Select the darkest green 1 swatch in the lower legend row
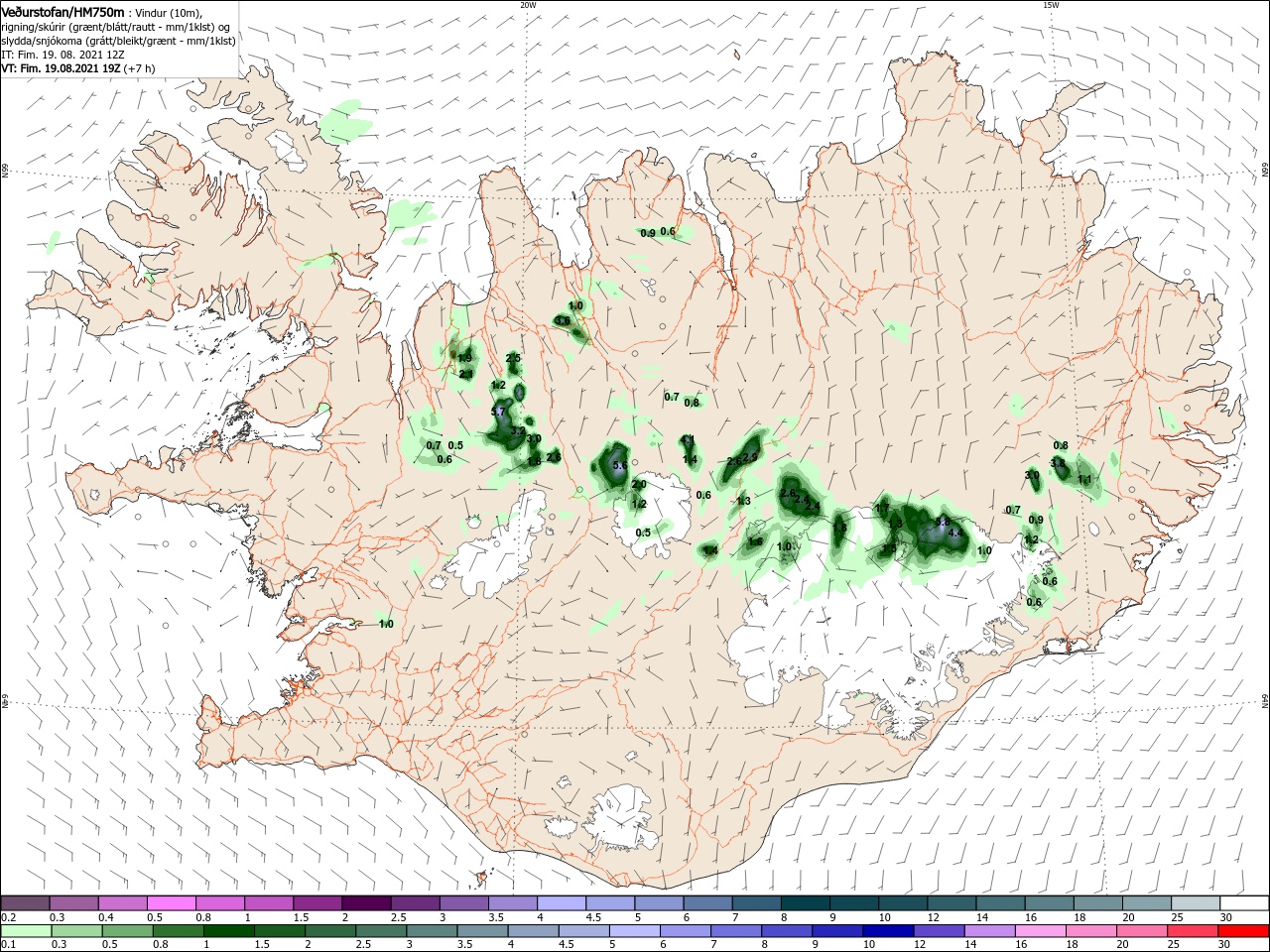Screen dimensions: 1270x952 tap(230, 930)
